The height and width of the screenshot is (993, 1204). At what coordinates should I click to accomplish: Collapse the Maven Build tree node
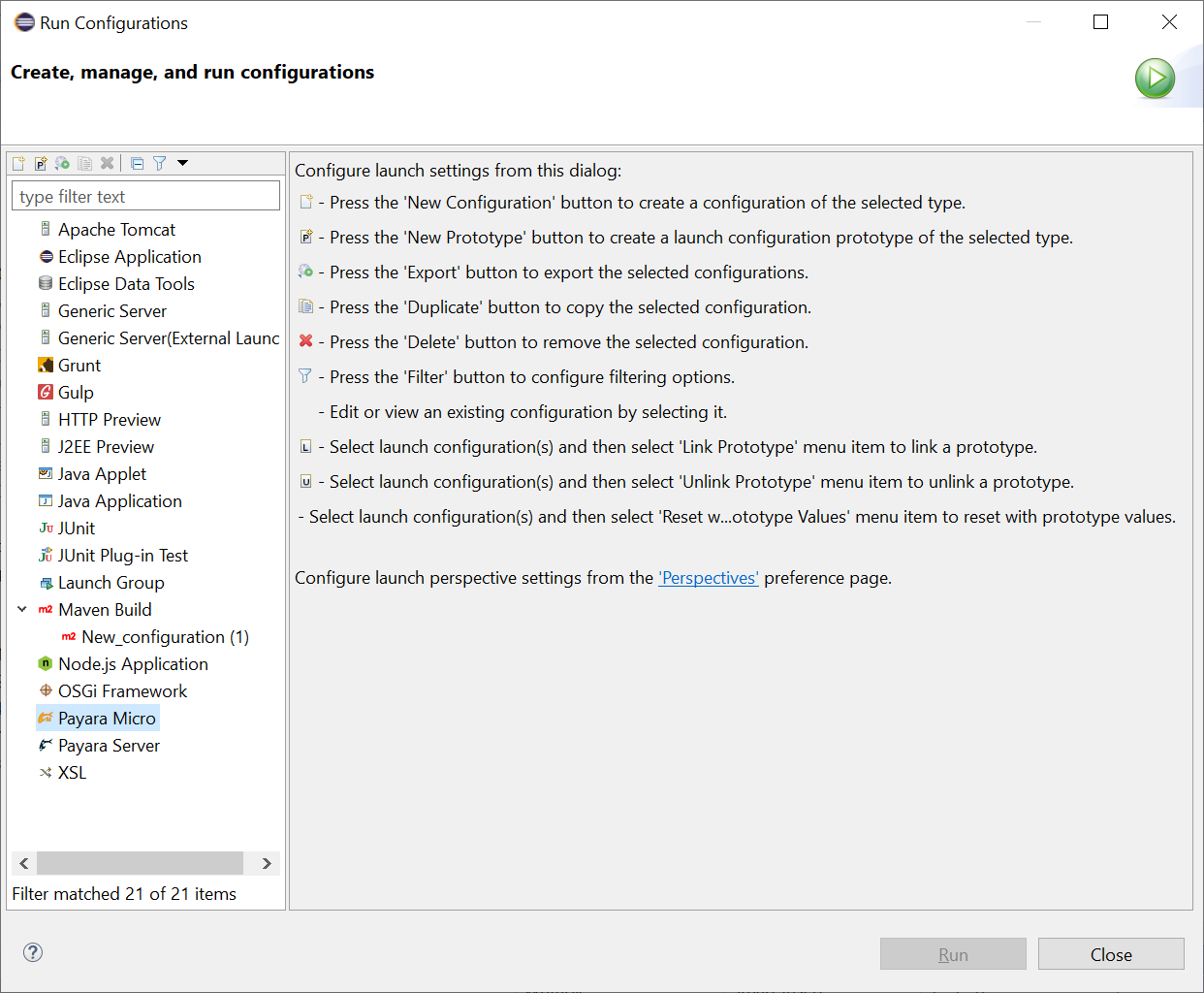coord(22,610)
